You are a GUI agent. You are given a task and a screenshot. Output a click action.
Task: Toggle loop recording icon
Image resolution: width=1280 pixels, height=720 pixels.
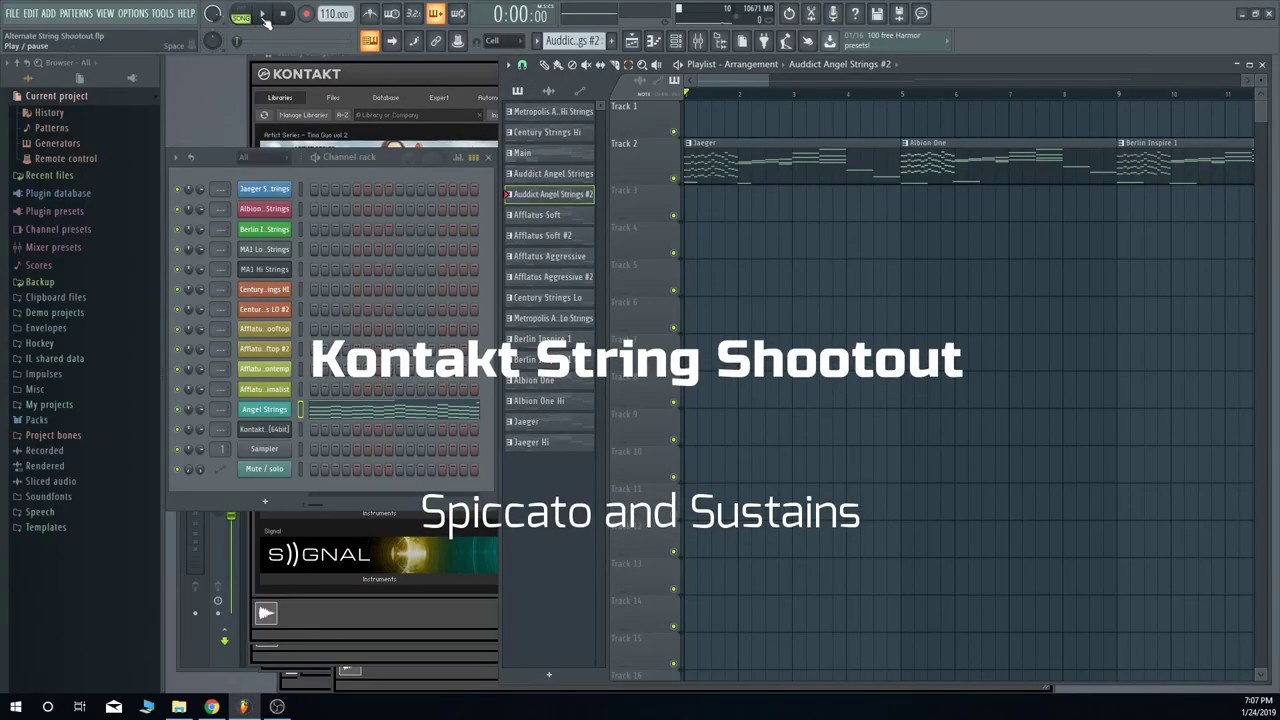(458, 14)
